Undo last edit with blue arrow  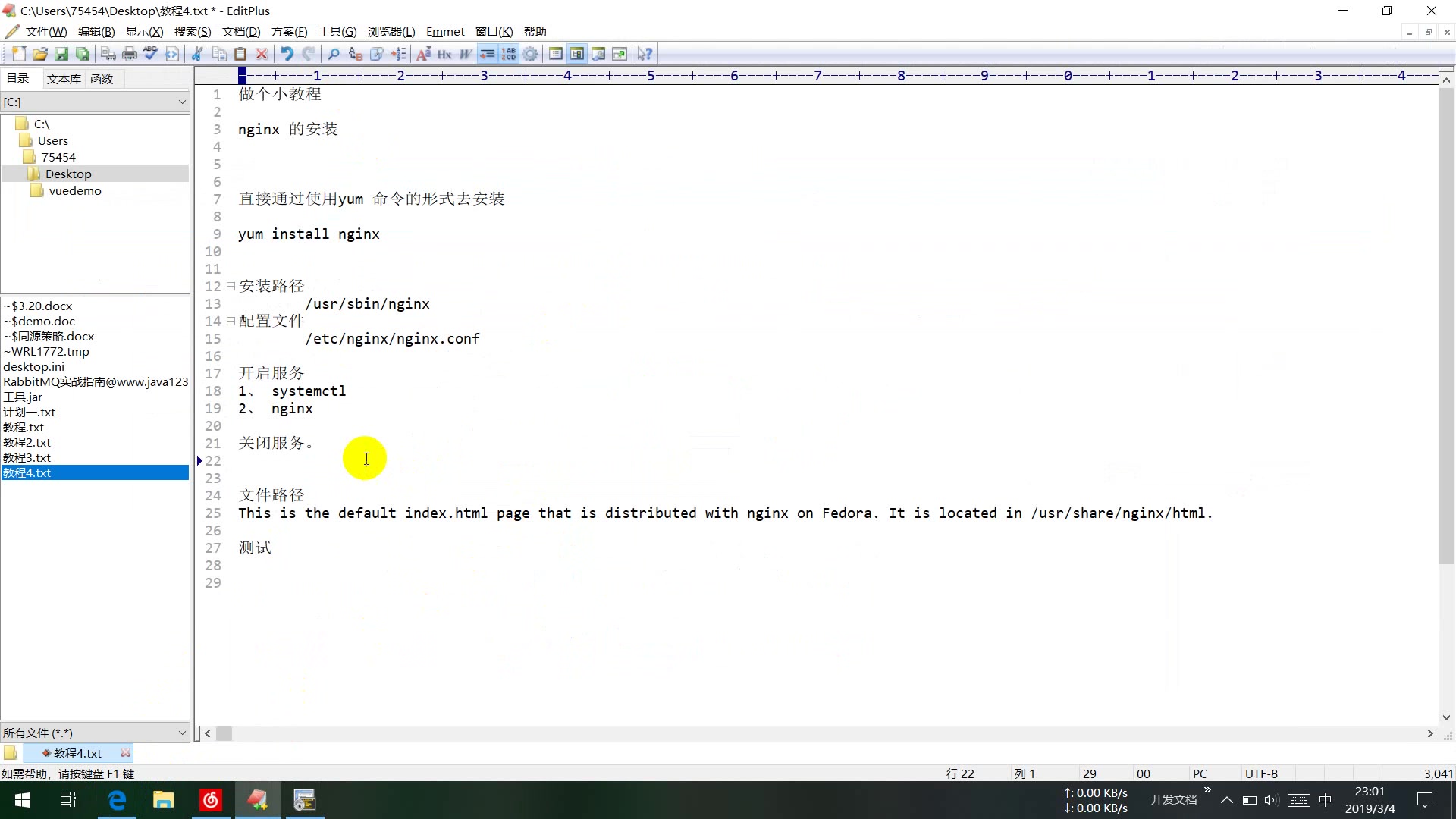(287, 54)
